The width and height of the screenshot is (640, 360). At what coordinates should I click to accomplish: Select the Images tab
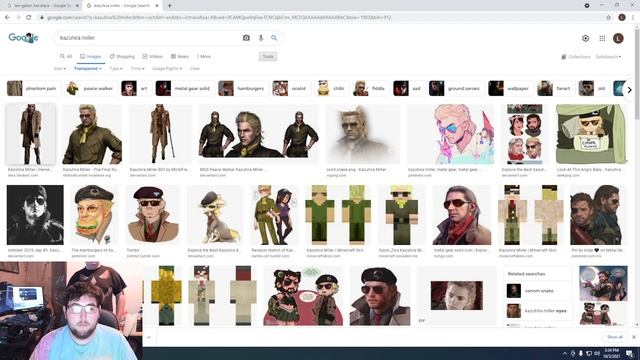pyautogui.click(x=91, y=56)
